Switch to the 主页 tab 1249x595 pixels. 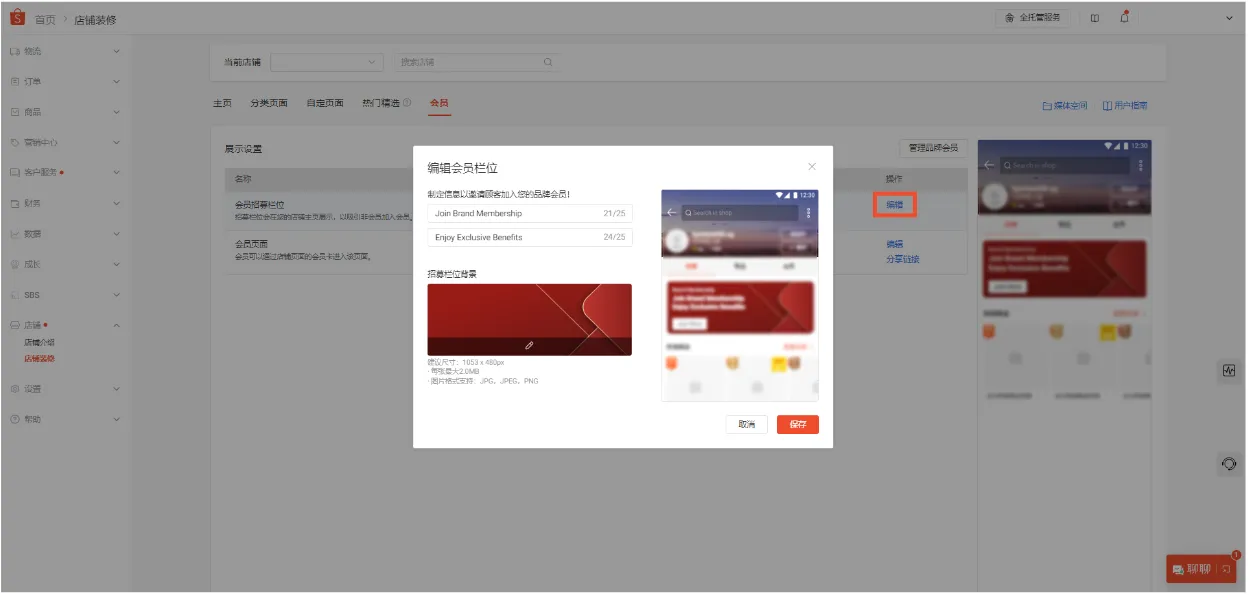point(222,103)
